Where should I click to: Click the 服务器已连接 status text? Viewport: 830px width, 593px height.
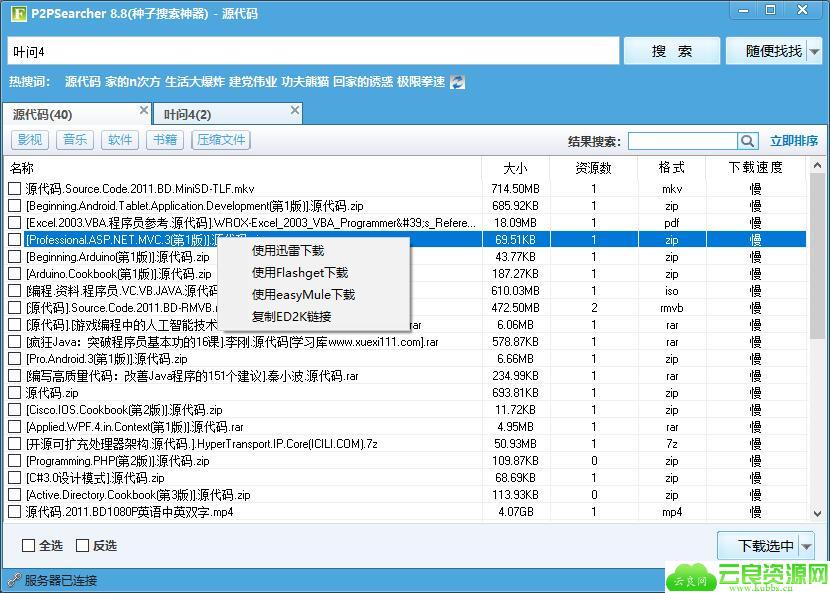pos(61,580)
